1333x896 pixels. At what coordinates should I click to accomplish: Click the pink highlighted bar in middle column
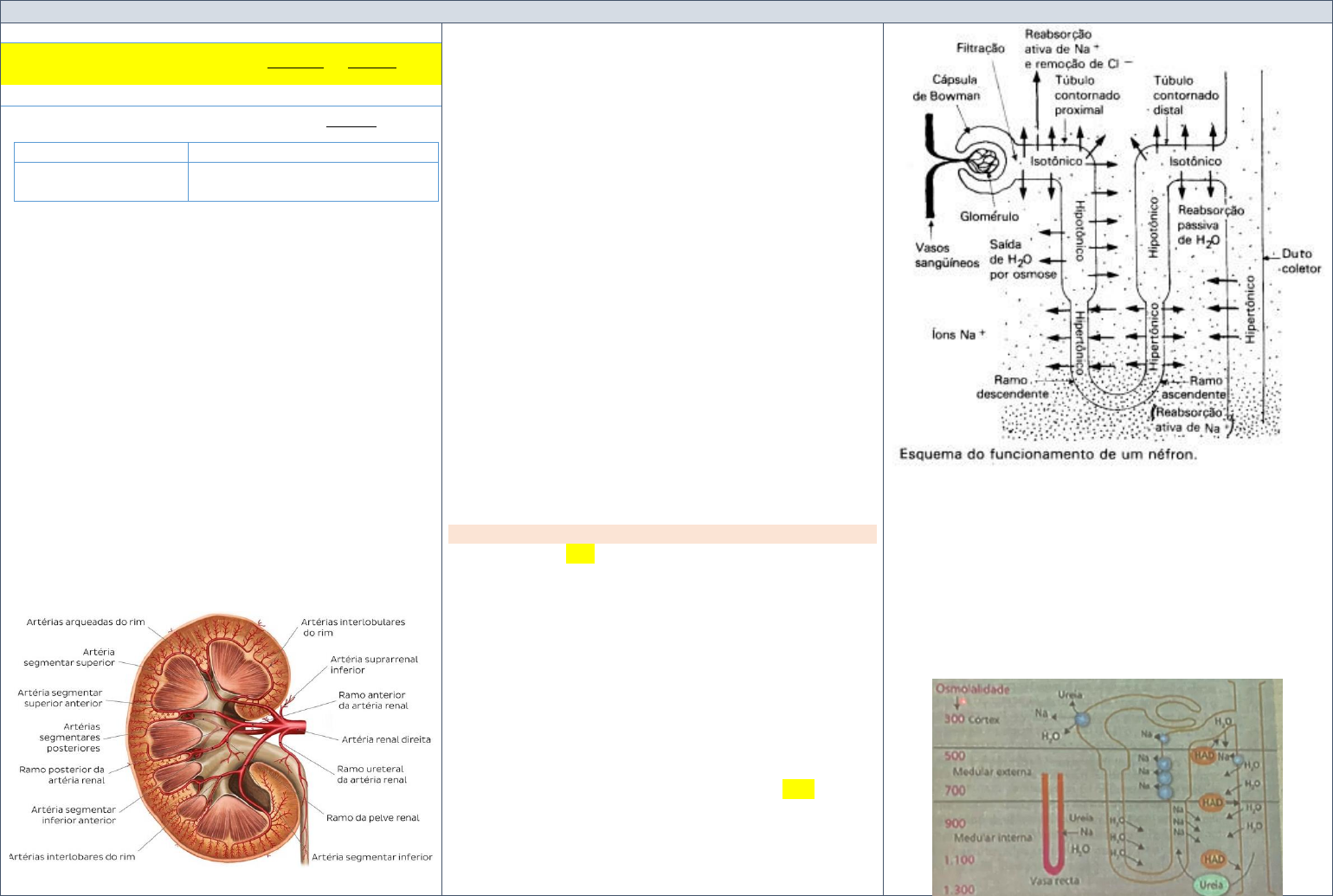[662, 533]
